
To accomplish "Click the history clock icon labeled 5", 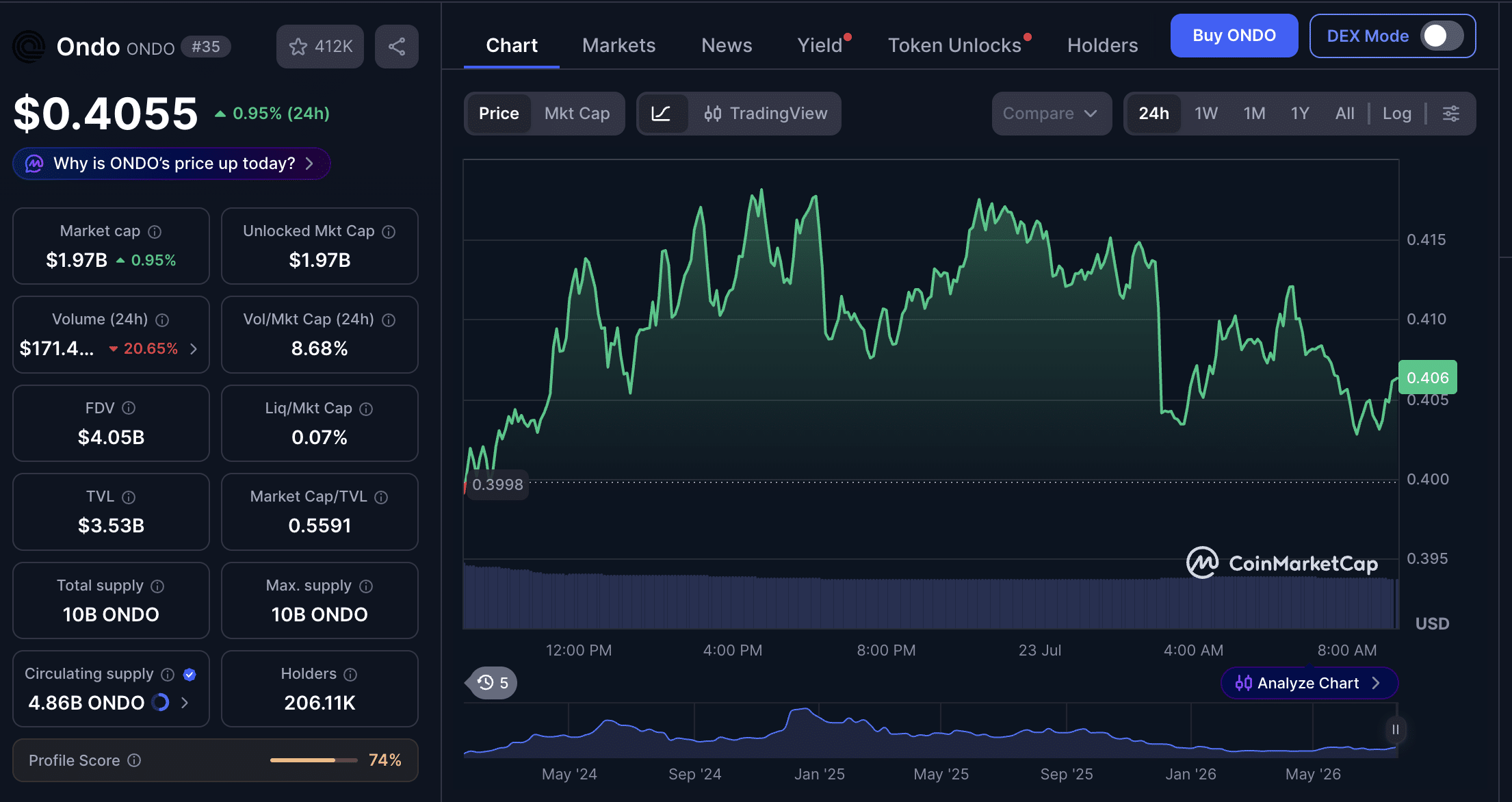I will click(x=493, y=683).
